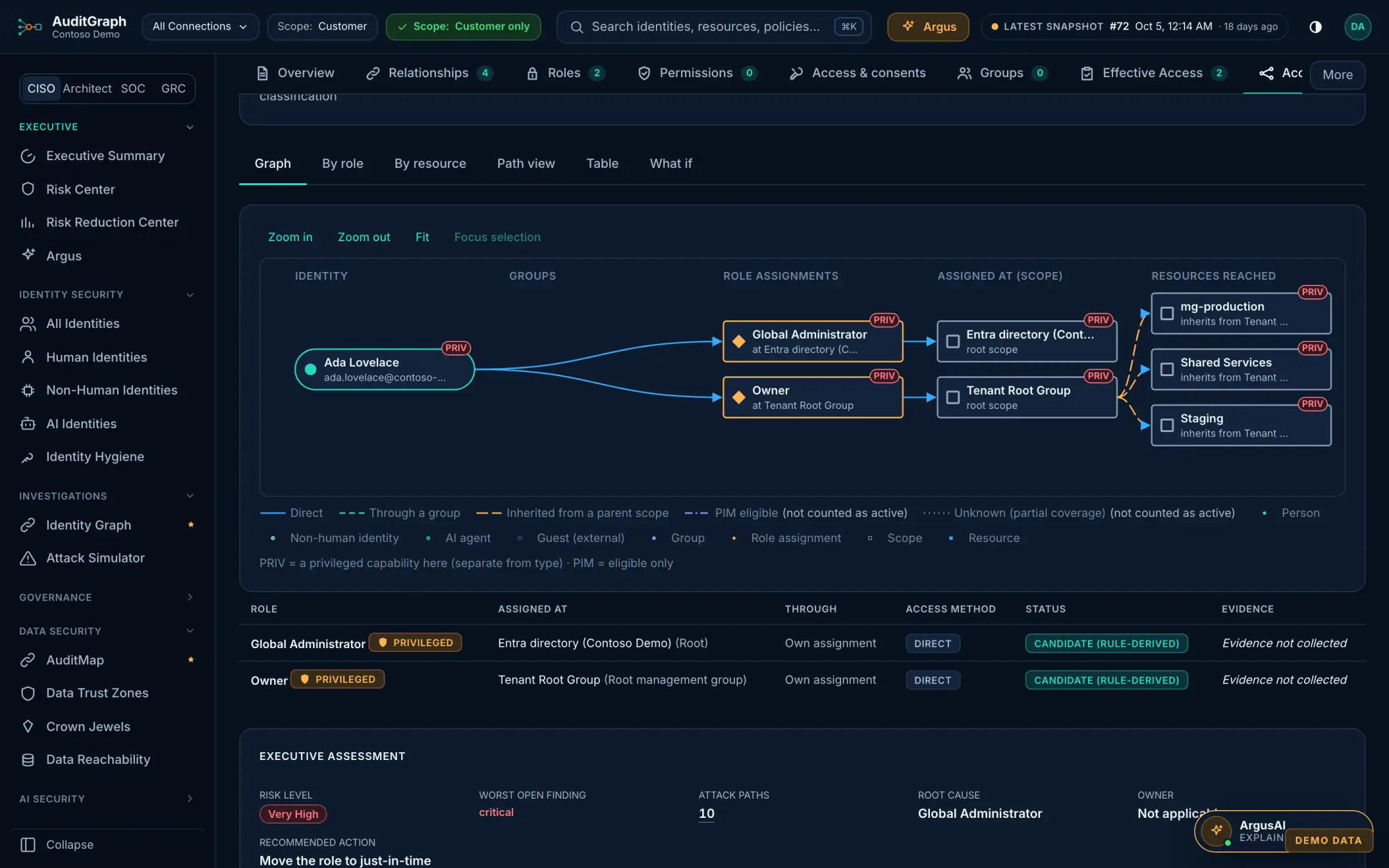Expand the Governance section
Screen dimensions: 1389x868
190,597
